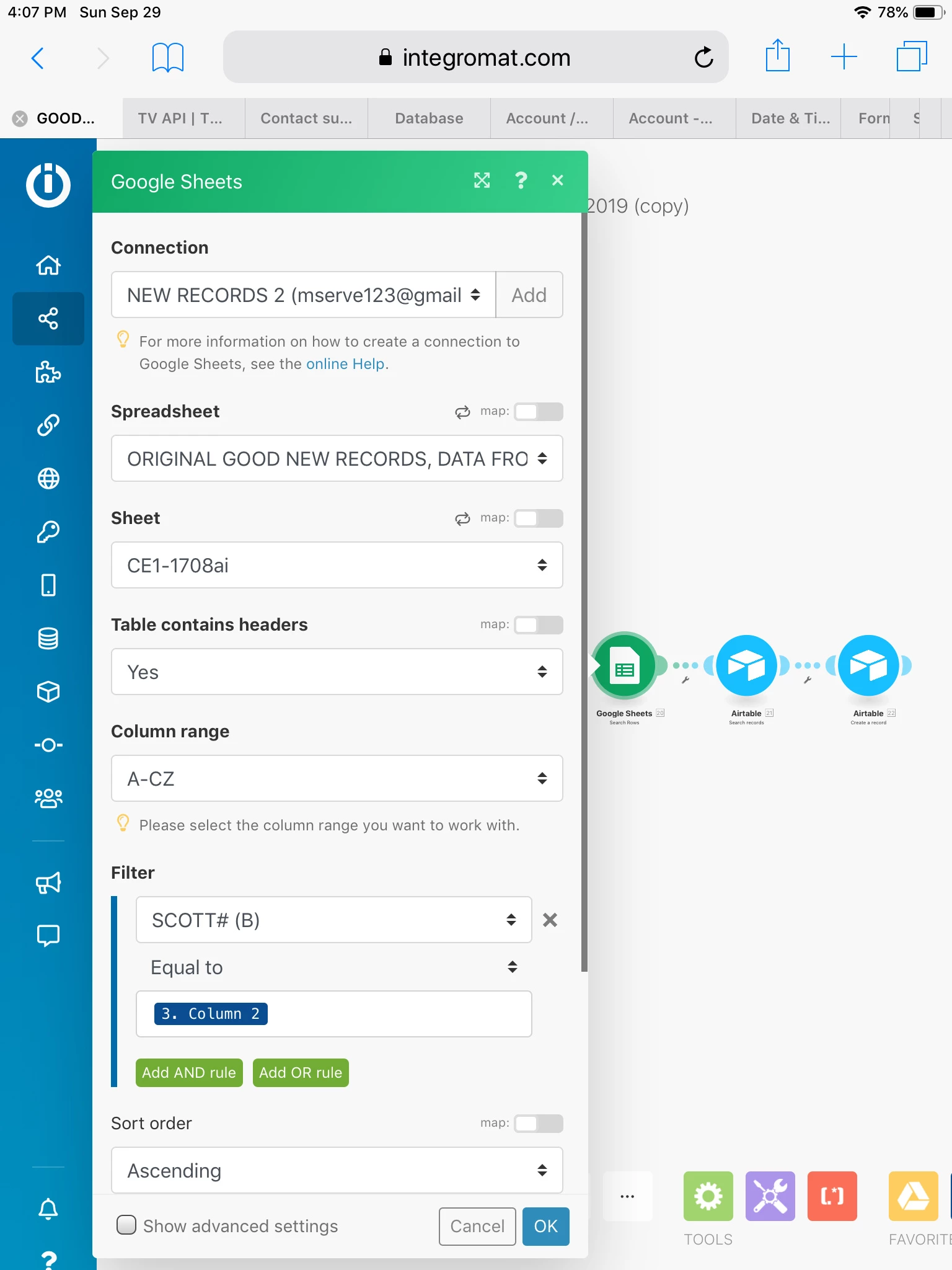Open Templates puzzle icon in sidebar
Screen dimensions: 952x1270
coord(48,372)
